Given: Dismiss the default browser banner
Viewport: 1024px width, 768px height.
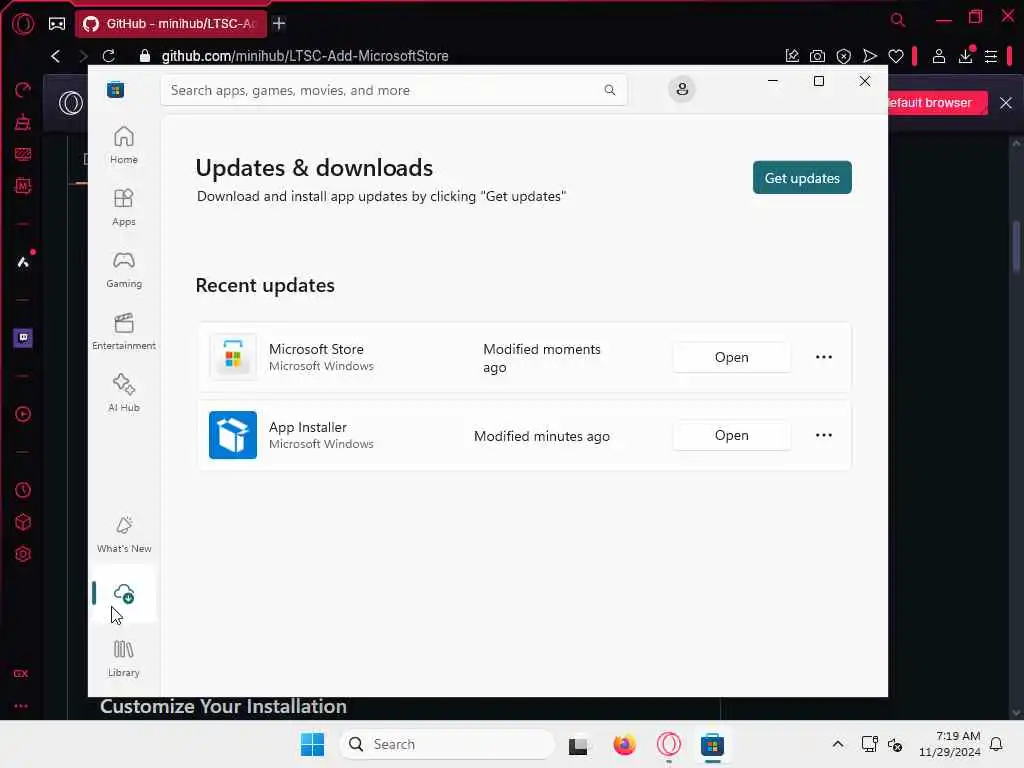Looking at the screenshot, I should [x=1006, y=103].
